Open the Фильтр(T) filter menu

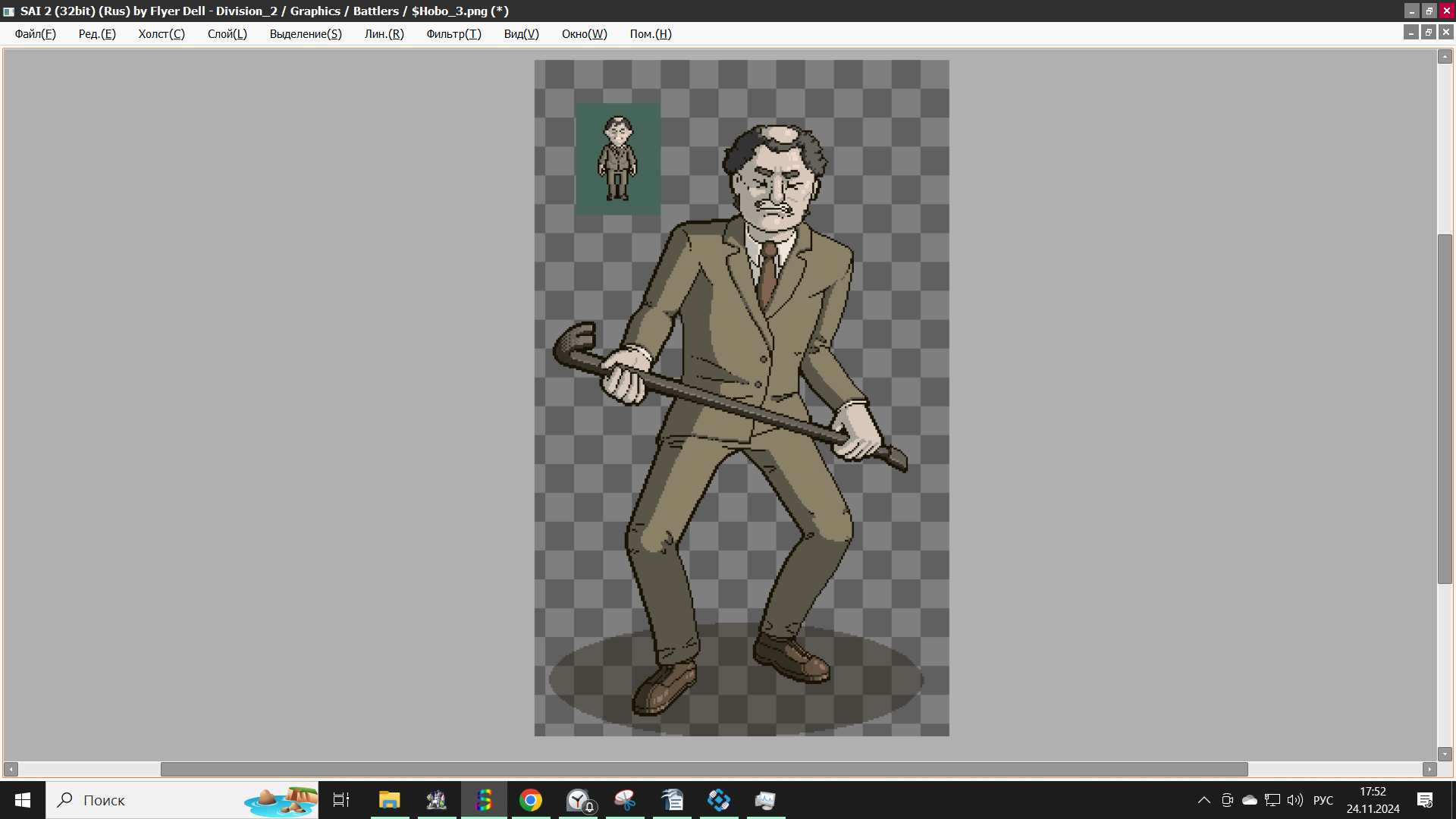coord(453,34)
